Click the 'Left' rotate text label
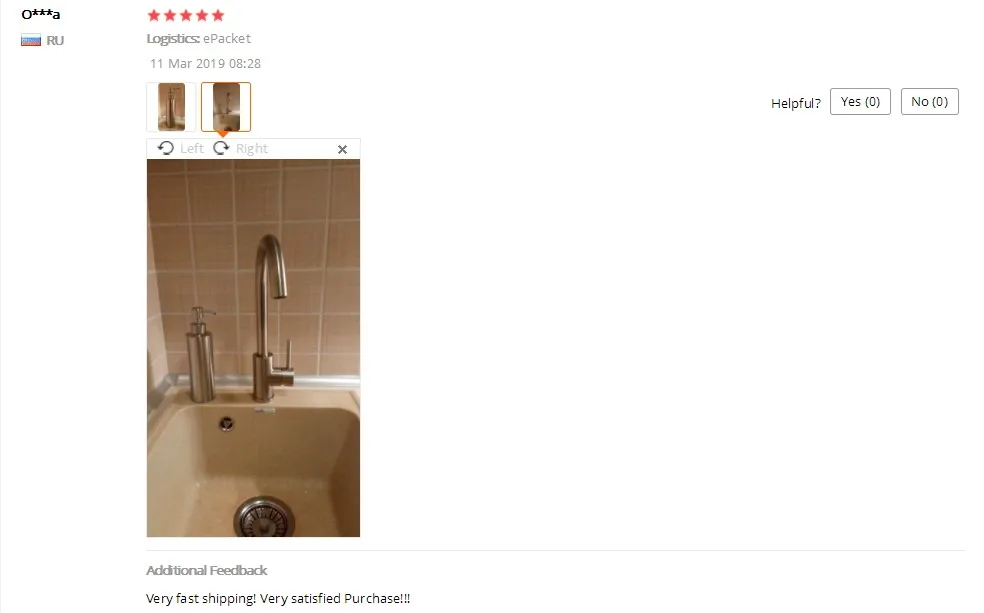Image resolution: width=984 pixels, height=613 pixels. tap(191, 149)
